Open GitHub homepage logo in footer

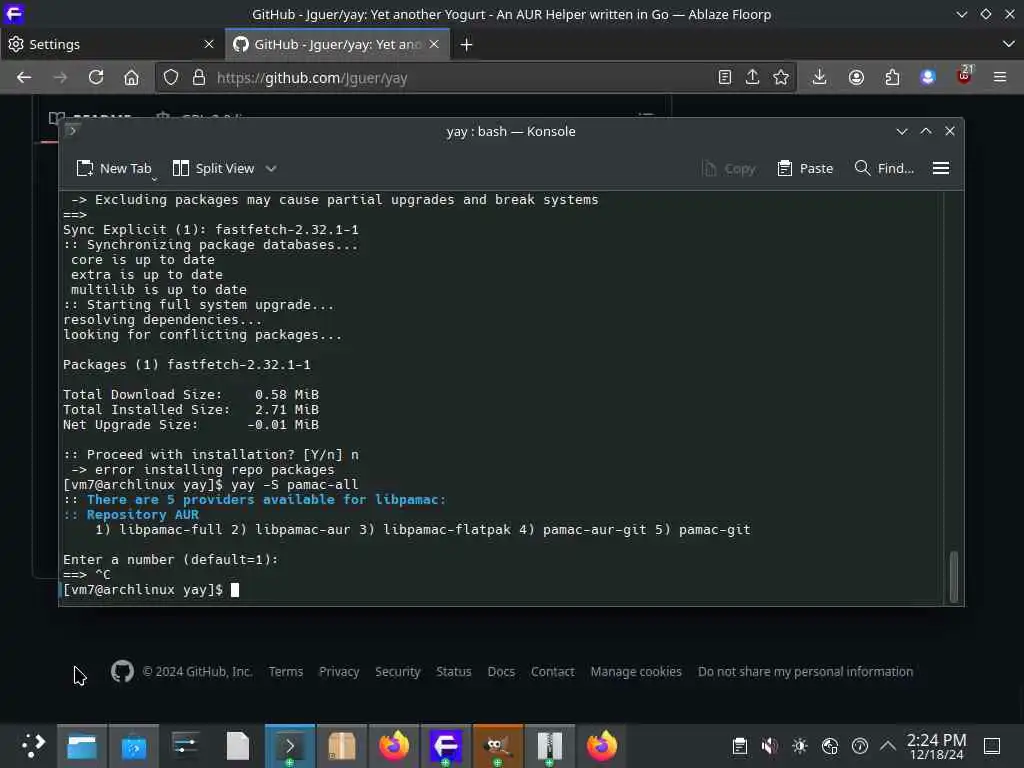tap(122, 671)
